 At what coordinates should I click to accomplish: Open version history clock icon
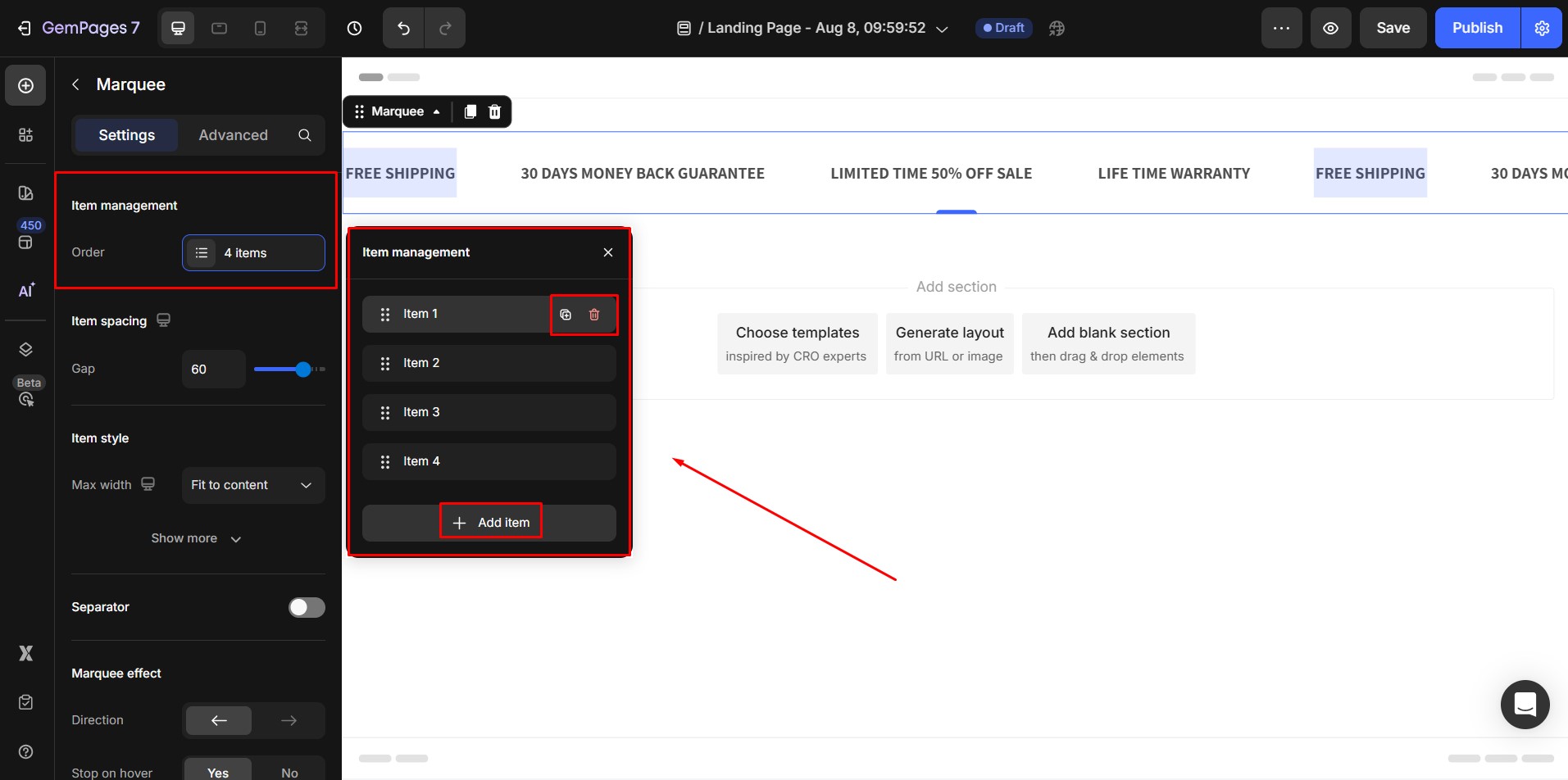pyautogui.click(x=354, y=29)
